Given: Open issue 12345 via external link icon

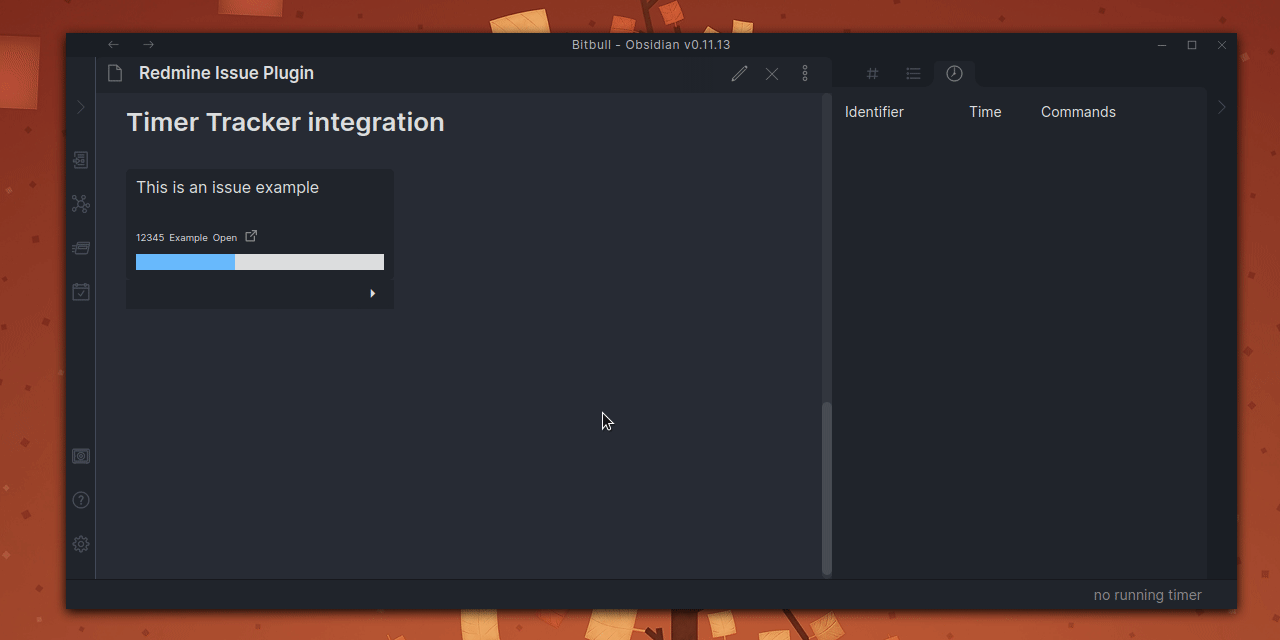Looking at the screenshot, I should [252, 236].
